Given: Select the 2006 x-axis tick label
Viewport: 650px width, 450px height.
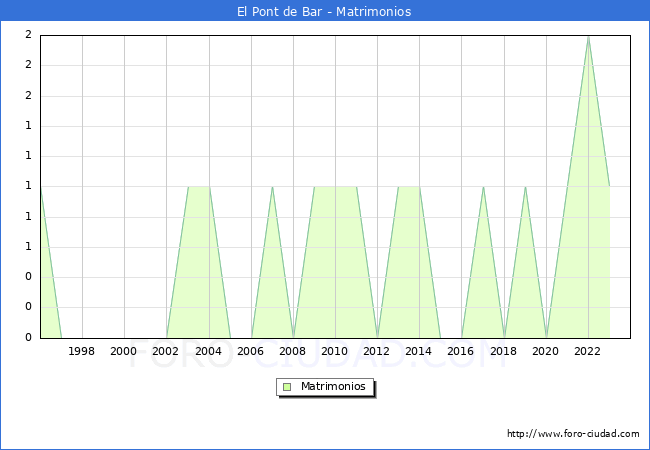Looking at the screenshot, I should [x=251, y=351].
